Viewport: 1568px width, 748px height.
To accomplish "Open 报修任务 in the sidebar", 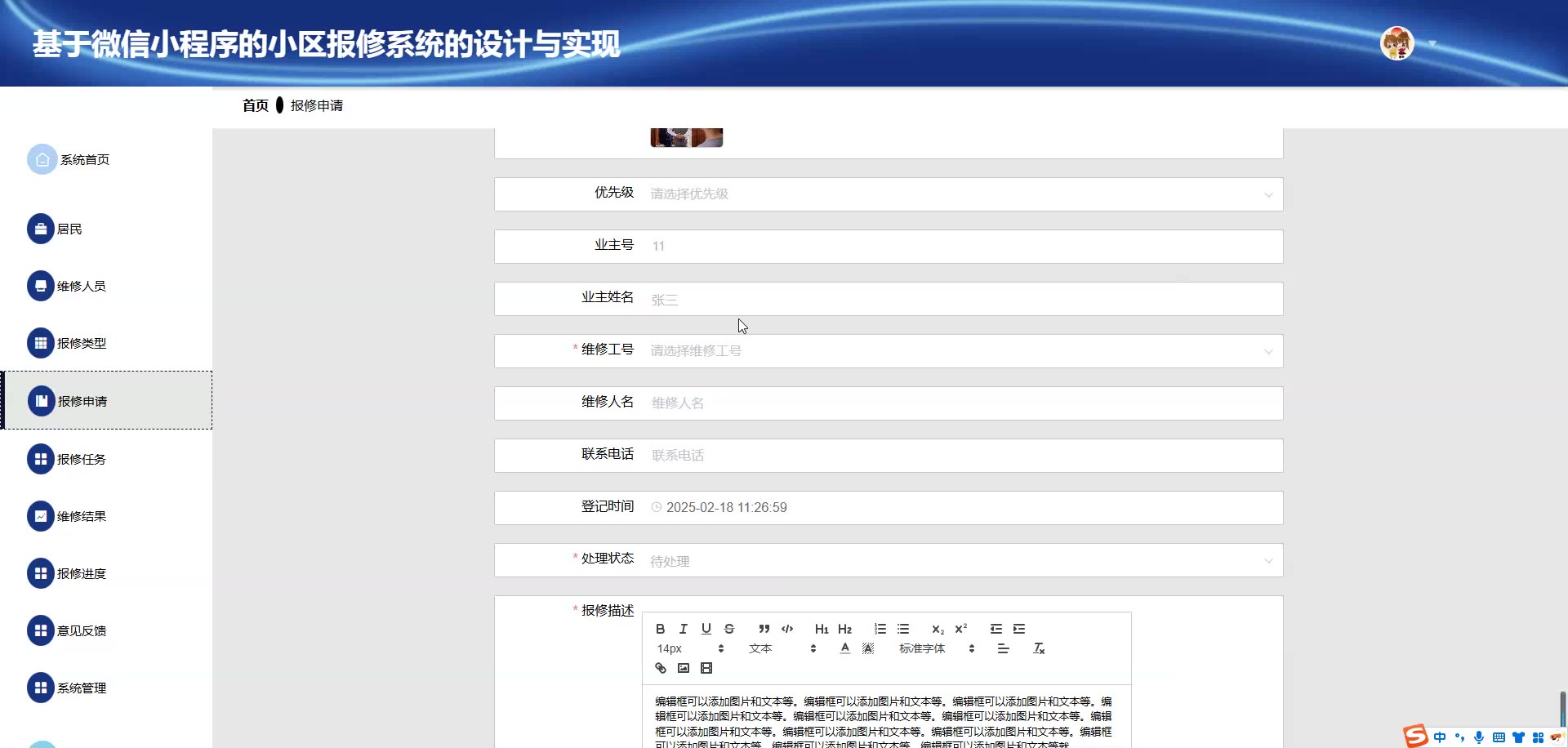I will click(81, 459).
